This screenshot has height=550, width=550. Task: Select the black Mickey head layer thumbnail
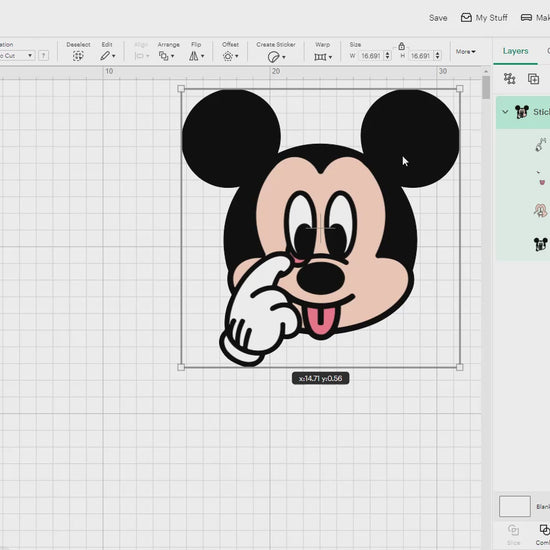(541, 244)
